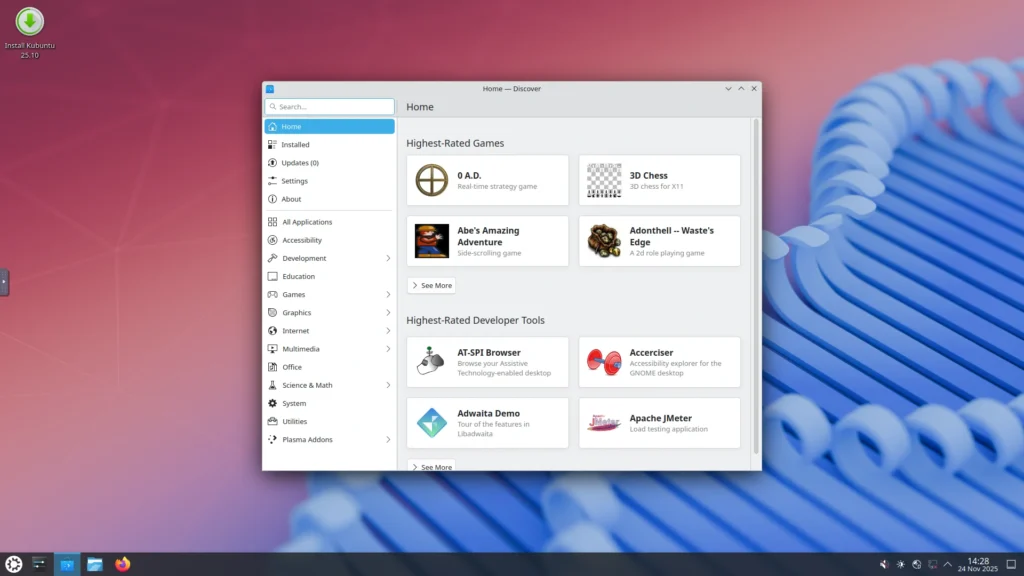Click the Discover search field

329,106
